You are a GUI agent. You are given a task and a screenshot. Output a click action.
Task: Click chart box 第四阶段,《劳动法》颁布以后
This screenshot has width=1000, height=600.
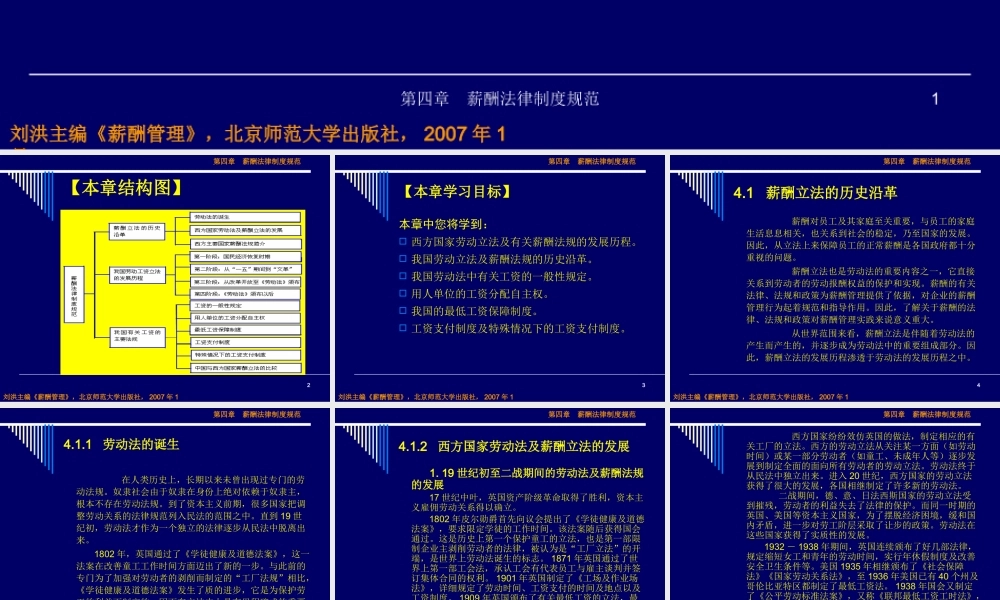point(246,294)
